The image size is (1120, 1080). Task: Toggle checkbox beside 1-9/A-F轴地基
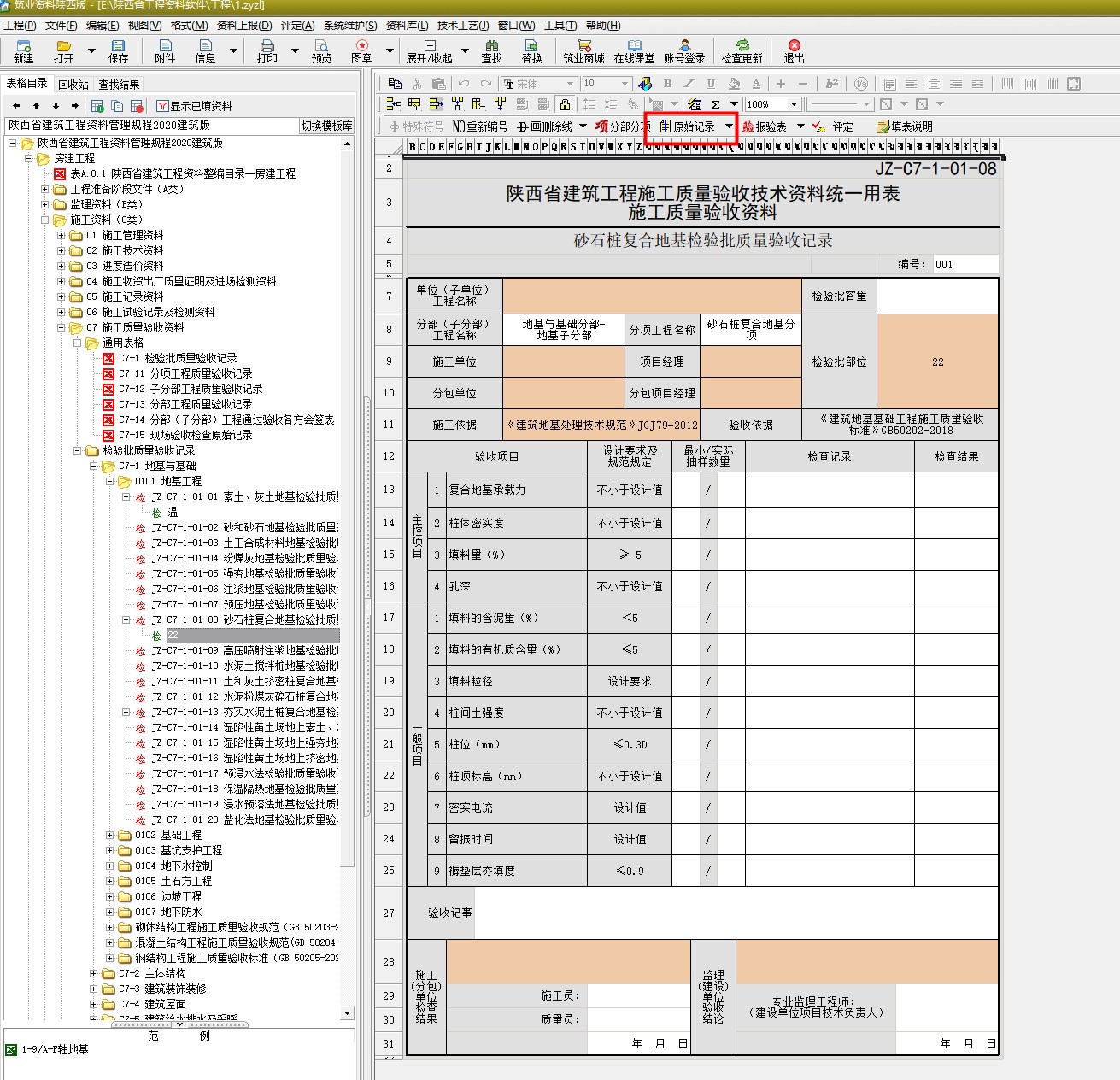[x=11, y=1049]
